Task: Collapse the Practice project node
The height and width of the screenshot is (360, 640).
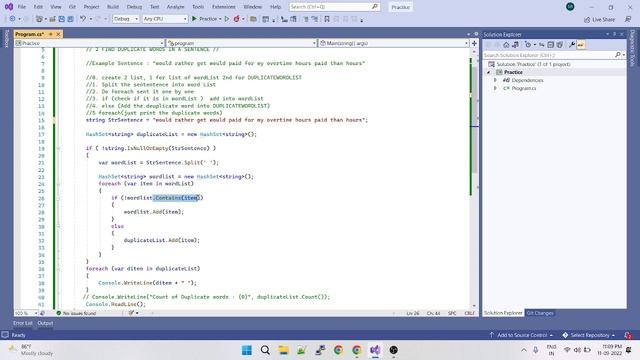Action: tap(489, 72)
